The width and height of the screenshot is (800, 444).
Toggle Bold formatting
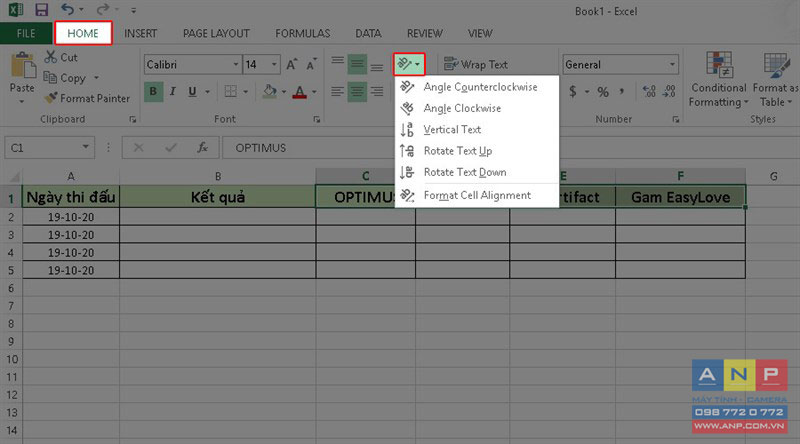153,91
